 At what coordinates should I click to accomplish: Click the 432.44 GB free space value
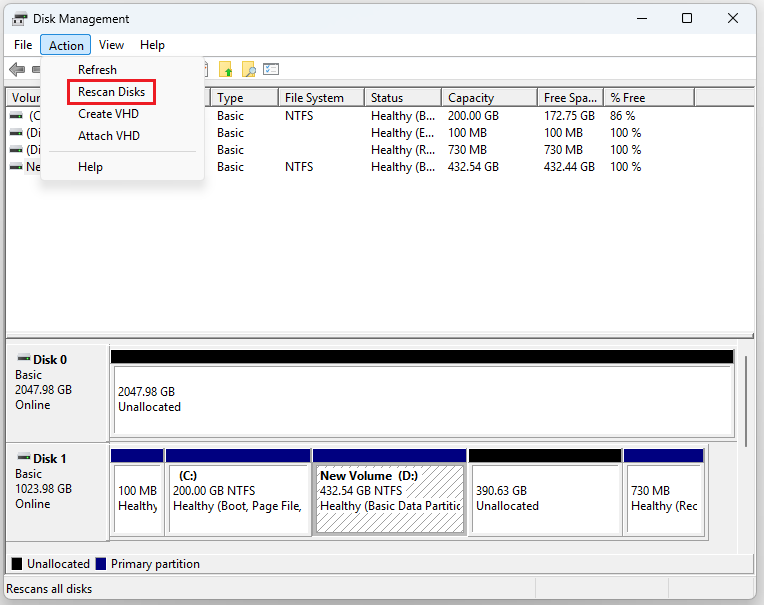point(569,167)
